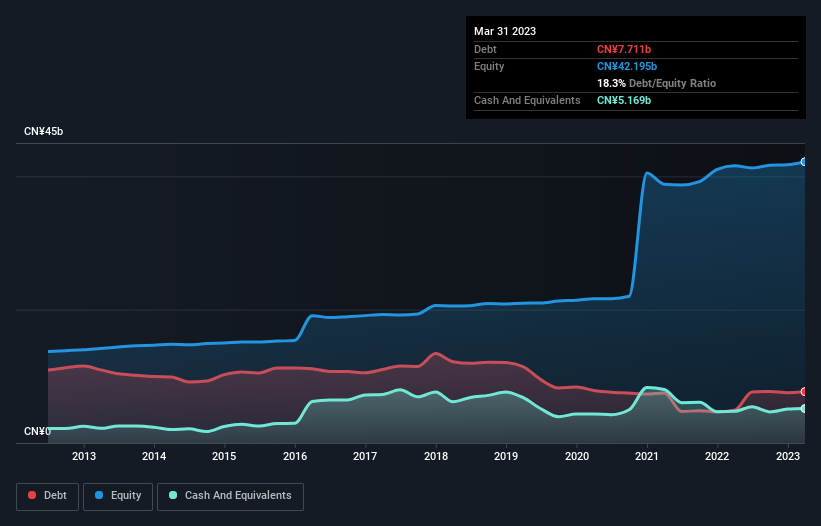The image size is (821, 526).
Task: Click the 2020 x-axis label
Action: click(x=576, y=456)
